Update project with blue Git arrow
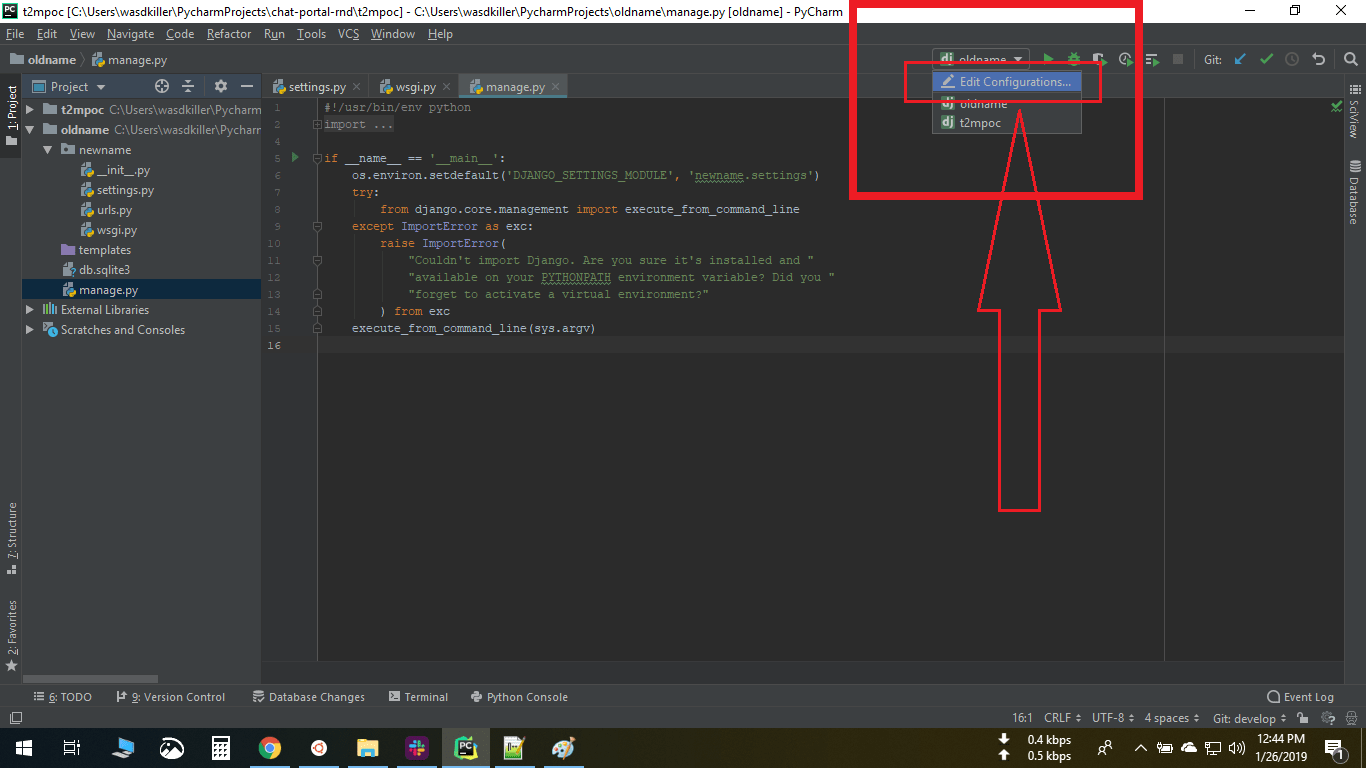This screenshot has height=768, width=1366. coord(1240,60)
